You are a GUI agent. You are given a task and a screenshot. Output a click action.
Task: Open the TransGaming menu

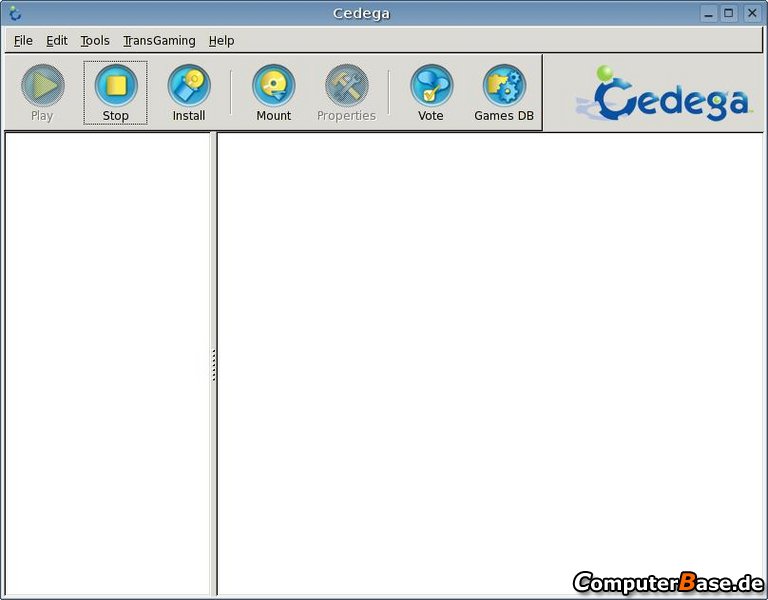click(x=159, y=41)
